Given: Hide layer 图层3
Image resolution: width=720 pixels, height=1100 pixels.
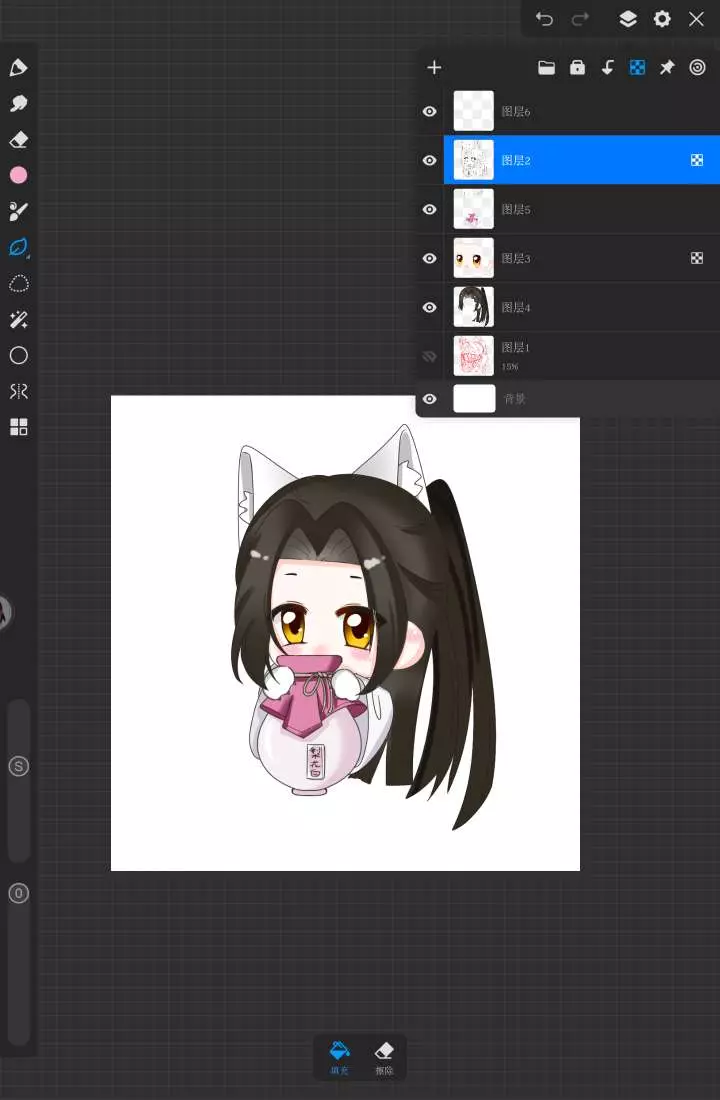Looking at the screenshot, I should tap(429, 258).
